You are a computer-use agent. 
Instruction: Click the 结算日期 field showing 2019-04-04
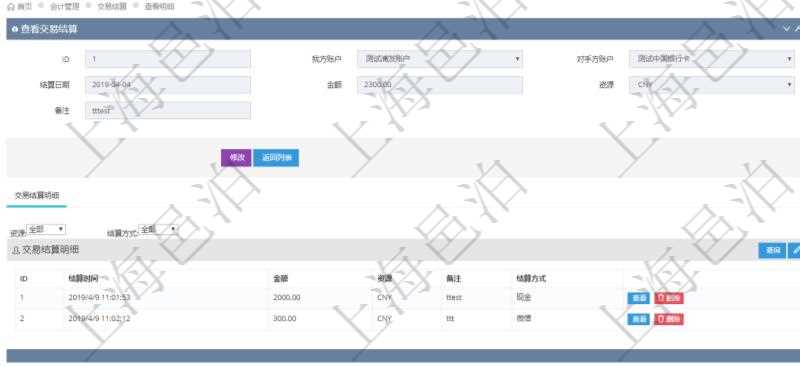(x=168, y=85)
